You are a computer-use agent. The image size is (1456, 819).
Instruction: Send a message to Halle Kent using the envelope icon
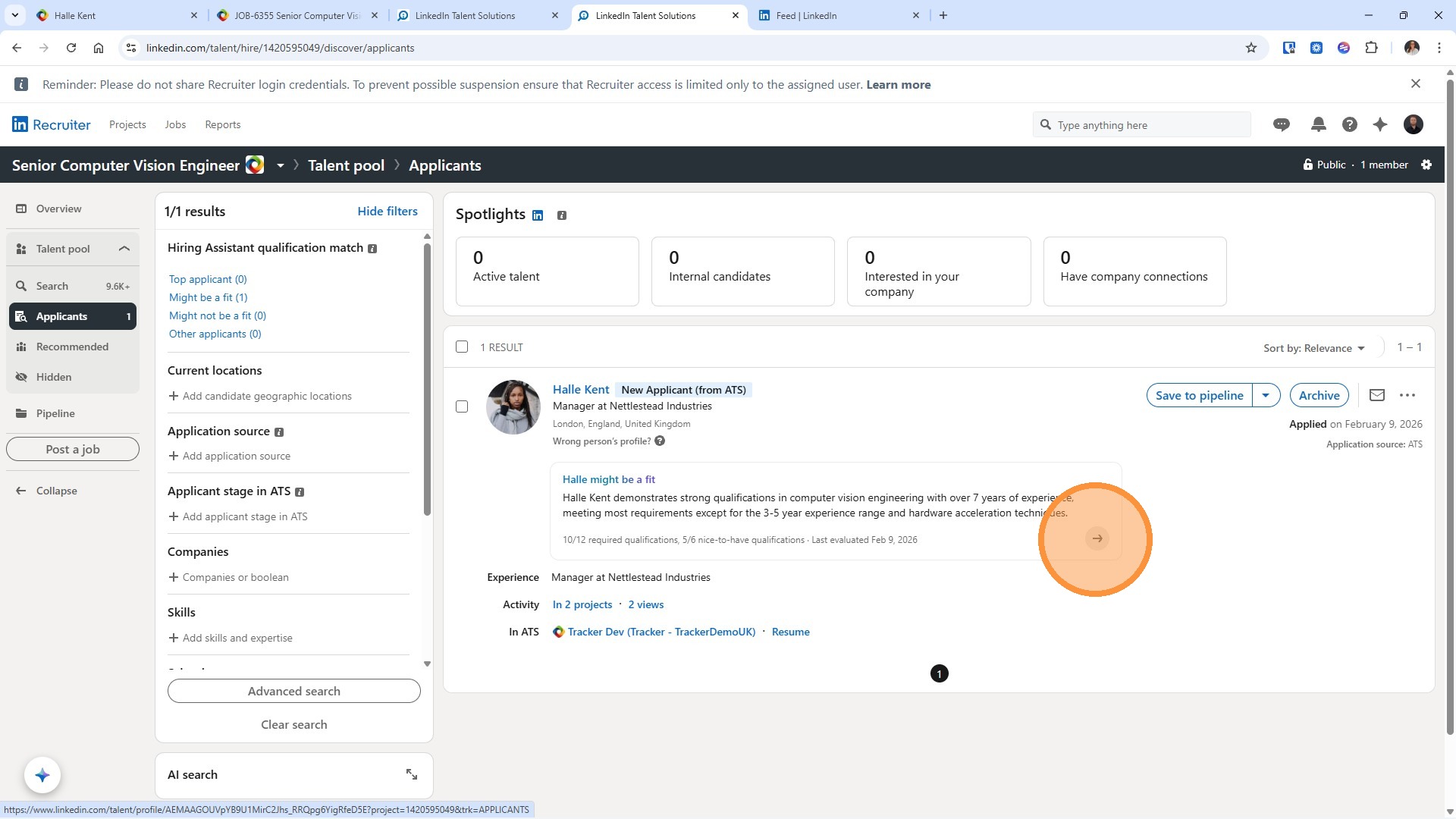point(1376,395)
